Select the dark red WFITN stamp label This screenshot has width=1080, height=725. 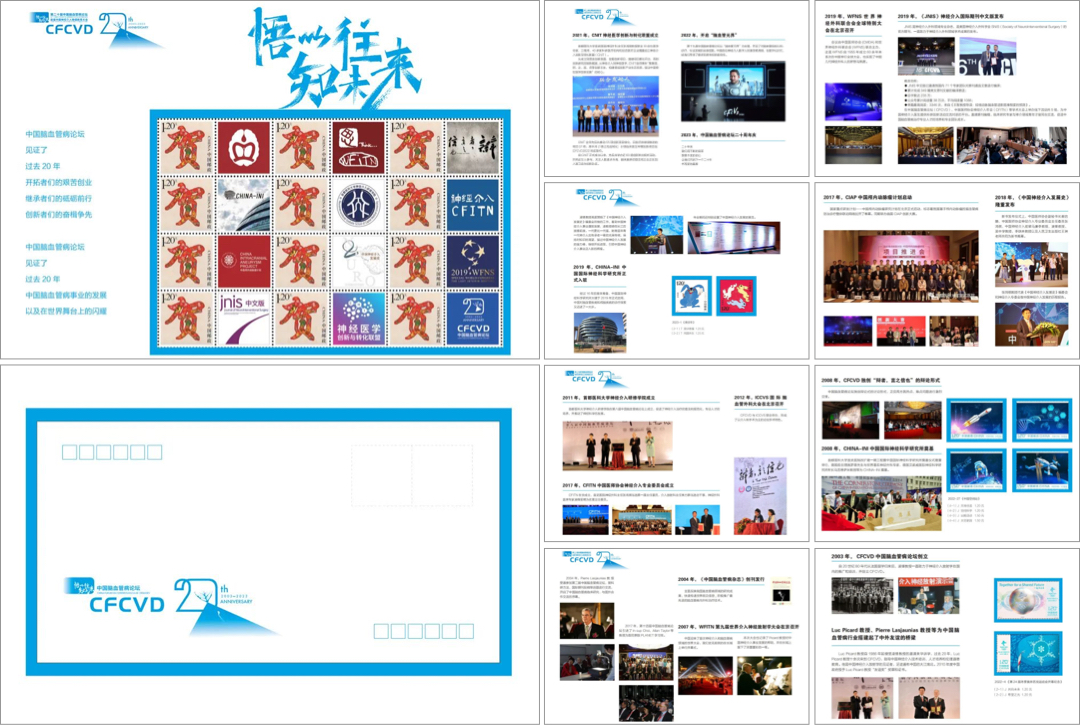[358, 147]
